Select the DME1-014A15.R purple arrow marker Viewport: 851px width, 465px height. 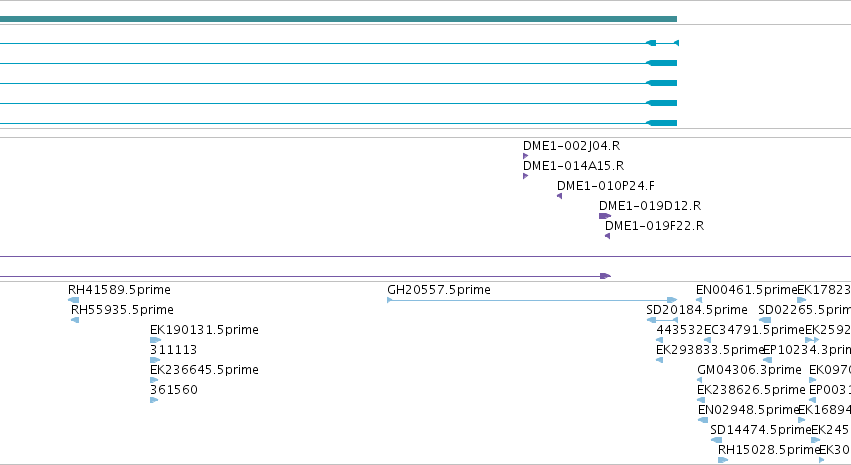[525, 176]
